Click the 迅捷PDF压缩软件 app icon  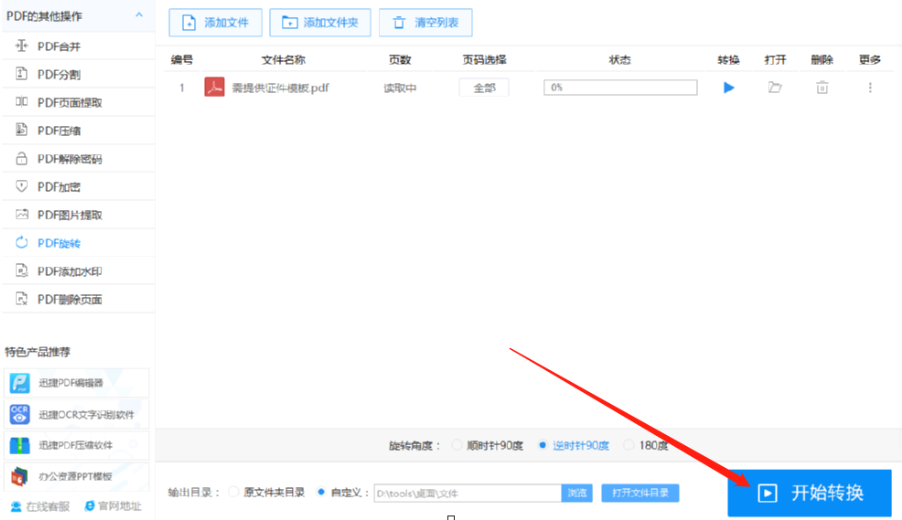[20, 445]
